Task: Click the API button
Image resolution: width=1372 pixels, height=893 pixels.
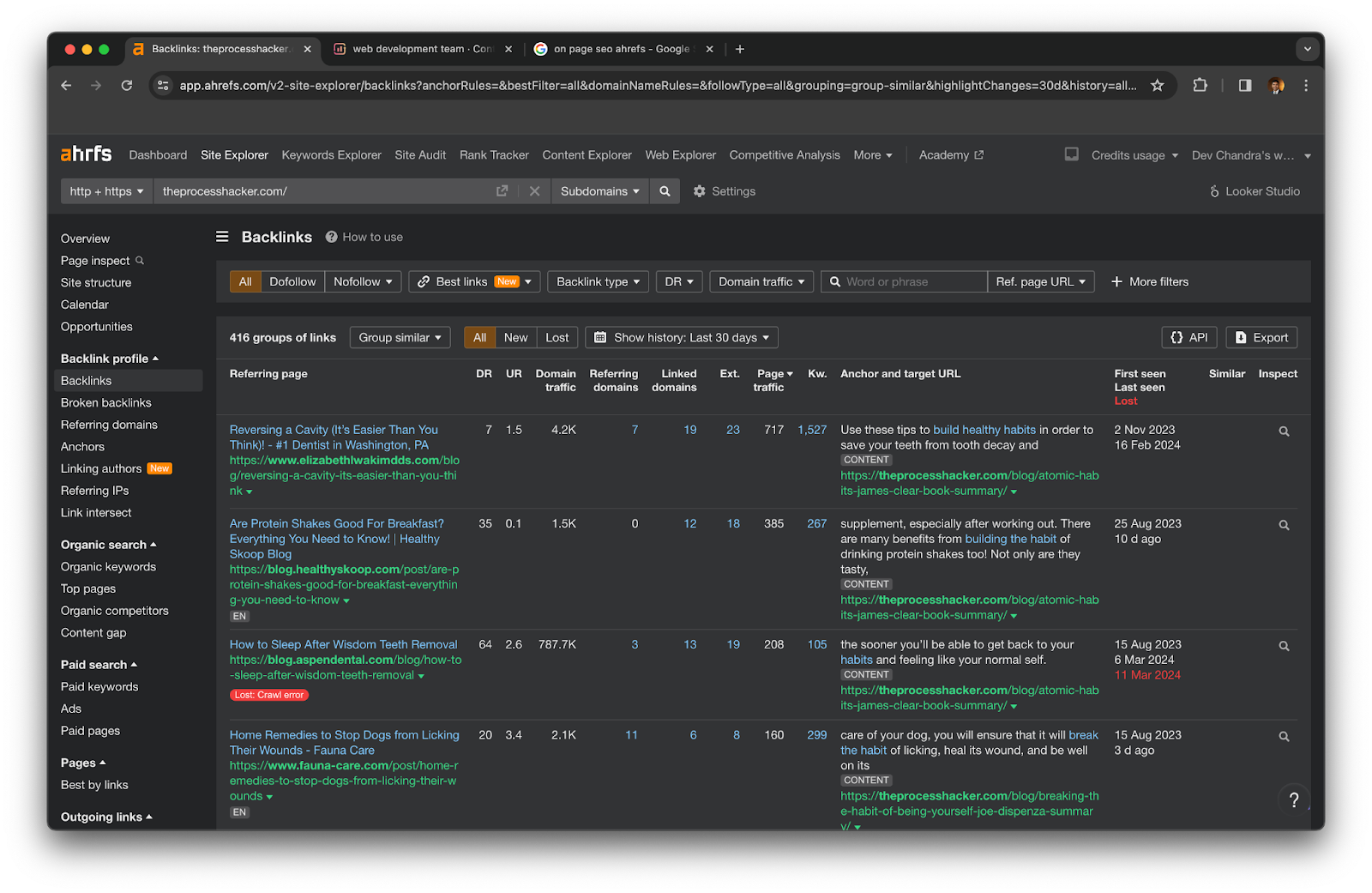Action: 1188,337
